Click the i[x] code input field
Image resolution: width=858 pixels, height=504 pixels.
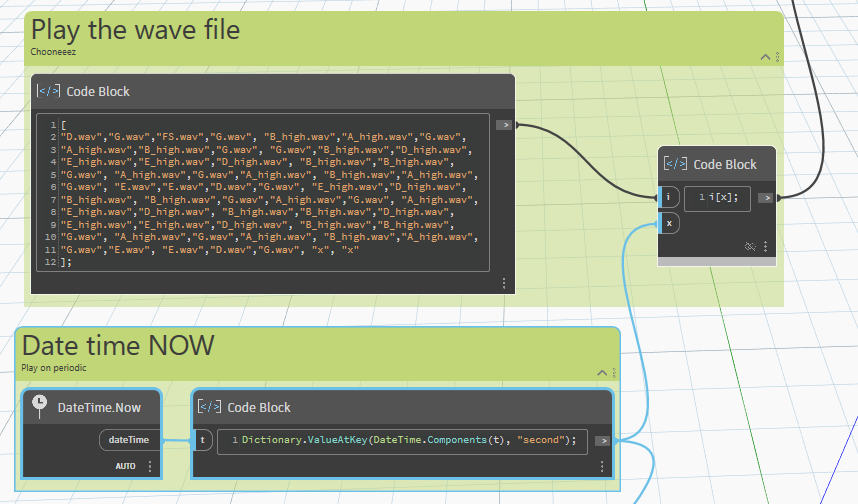click(717, 197)
